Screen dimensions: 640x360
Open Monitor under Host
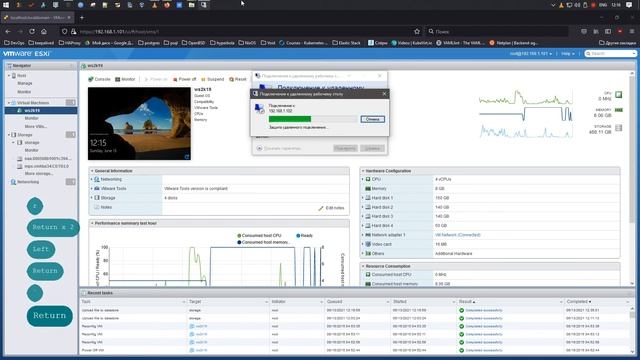click(24, 92)
